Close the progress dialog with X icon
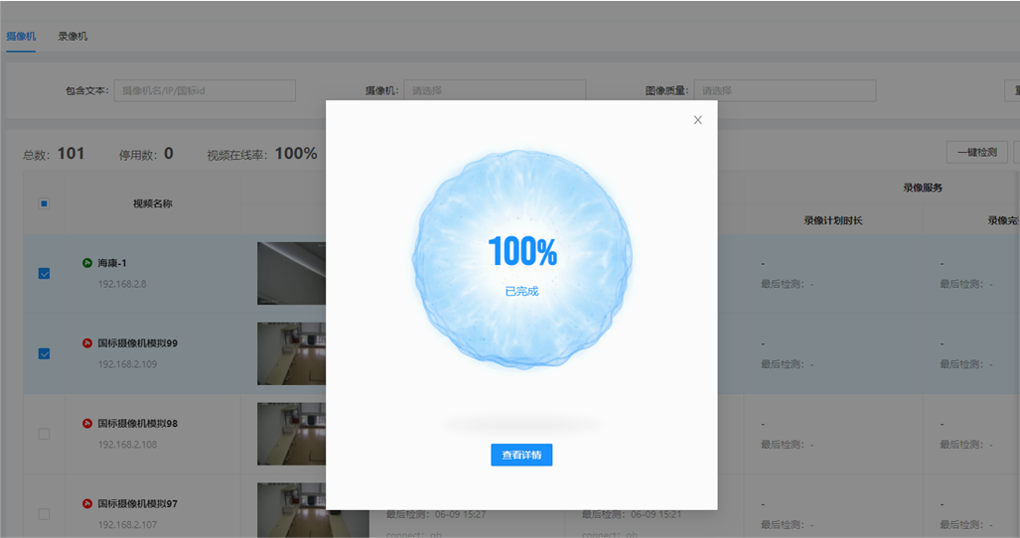The image size is (1020, 538). point(698,120)
